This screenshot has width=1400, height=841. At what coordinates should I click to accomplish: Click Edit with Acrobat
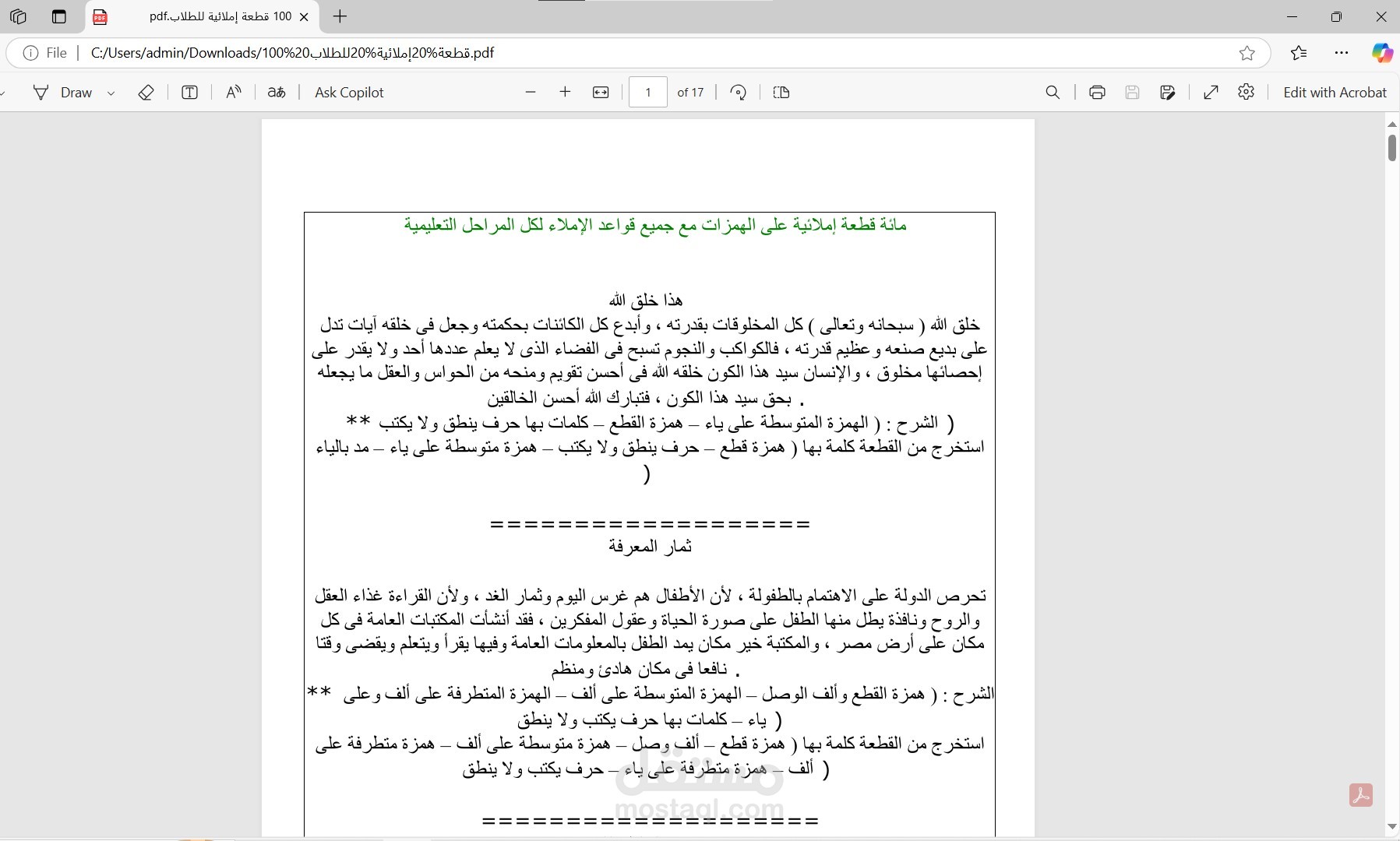[1335, 93]
